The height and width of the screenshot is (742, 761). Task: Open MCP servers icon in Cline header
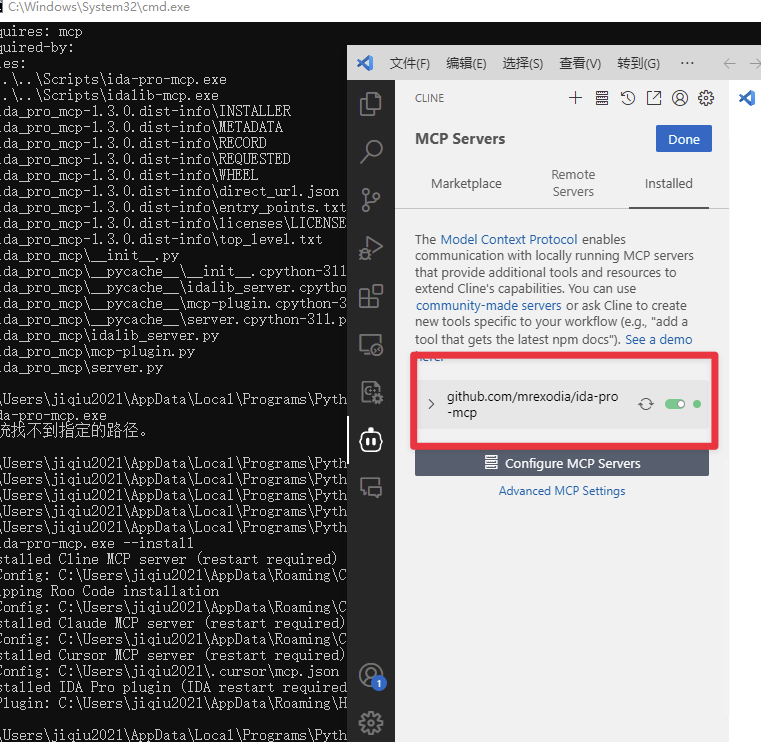pyautogui.click(x=602, y=98)
